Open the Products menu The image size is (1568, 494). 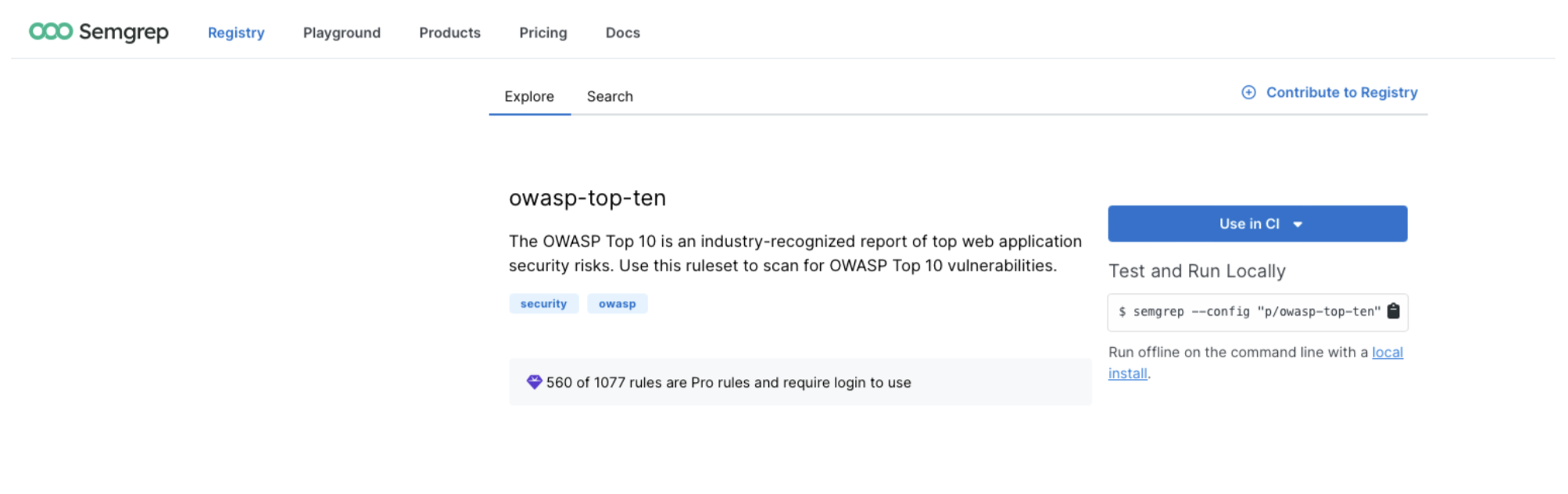(449, 33)
